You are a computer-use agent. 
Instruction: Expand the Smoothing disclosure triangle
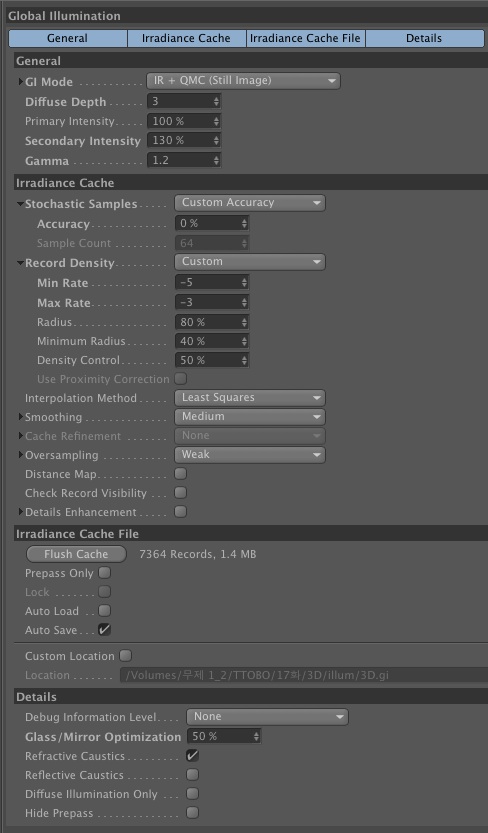(21, 417)
